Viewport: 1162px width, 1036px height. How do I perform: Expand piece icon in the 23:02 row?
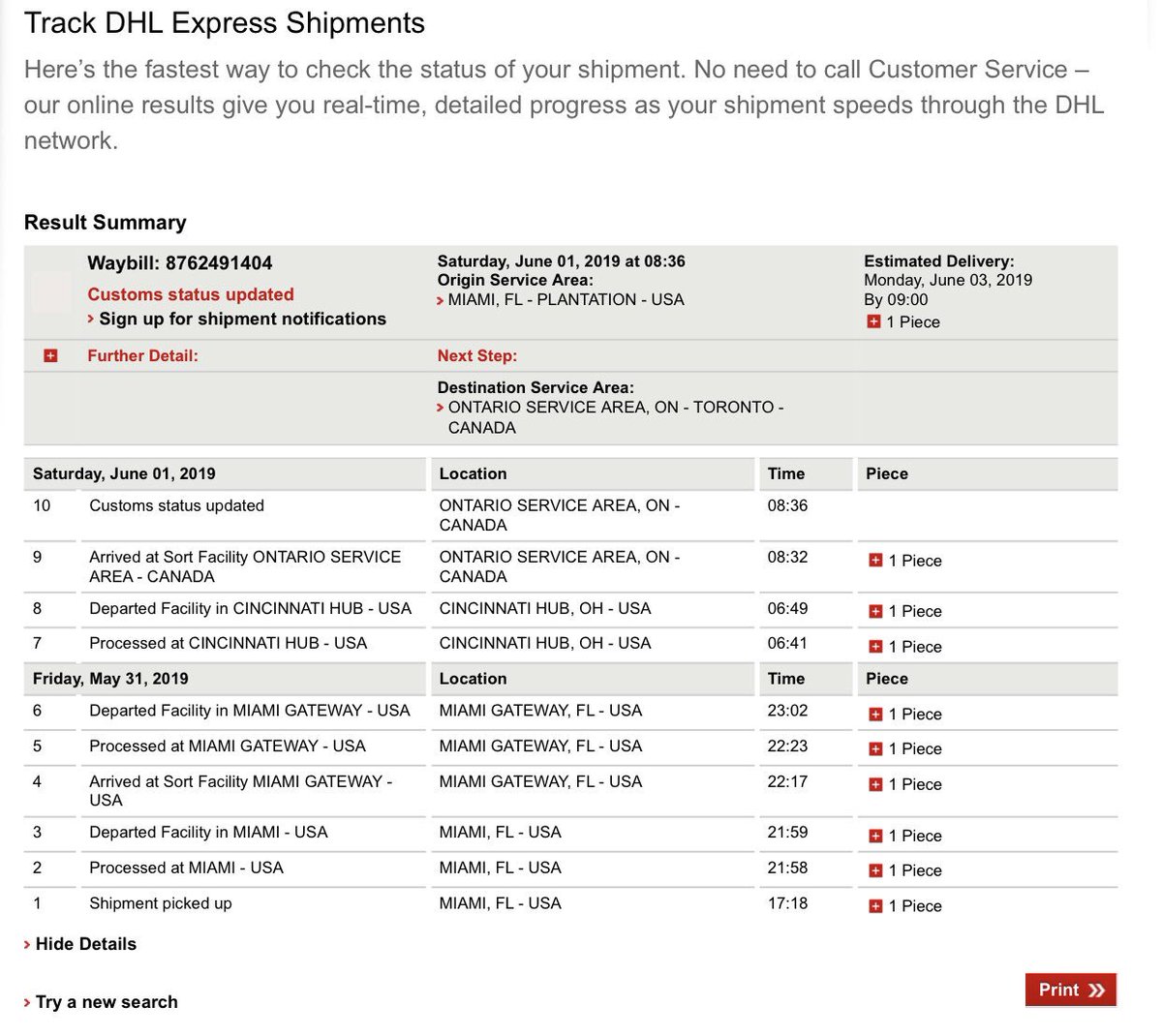pos(875,714)
